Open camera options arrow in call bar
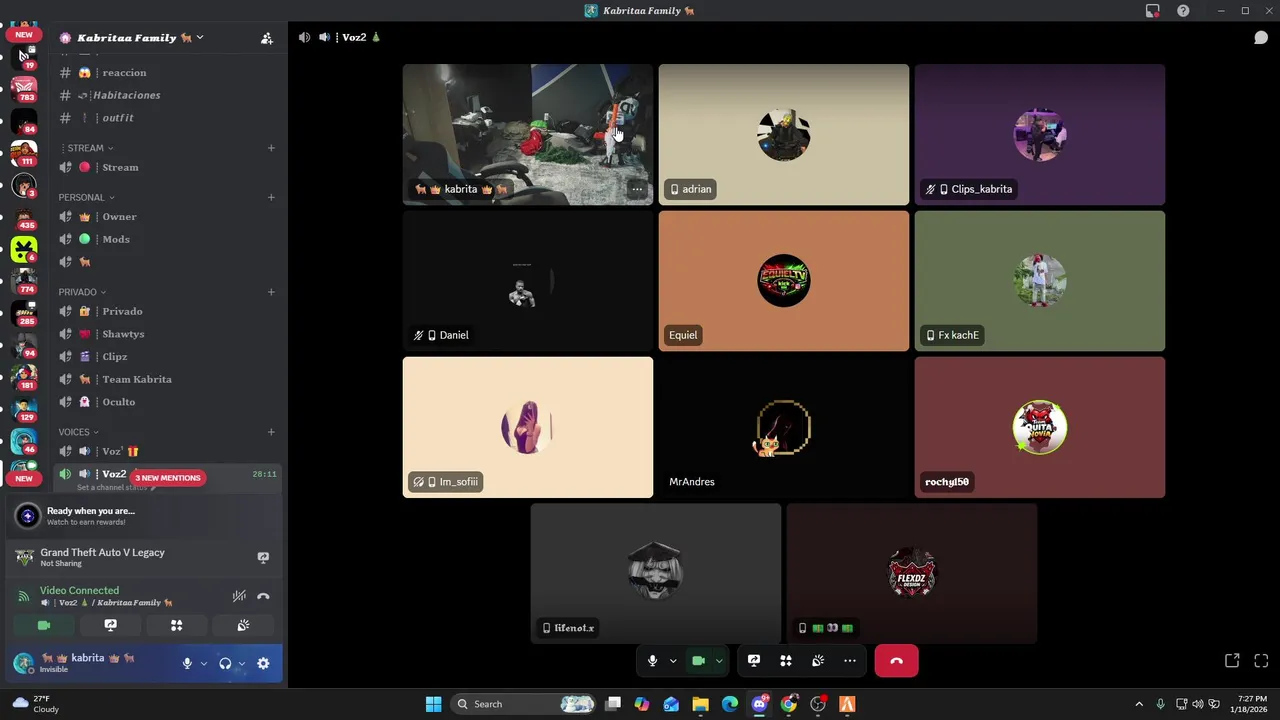The width and height of the screenshot is (1280, 720). (719, 661)
